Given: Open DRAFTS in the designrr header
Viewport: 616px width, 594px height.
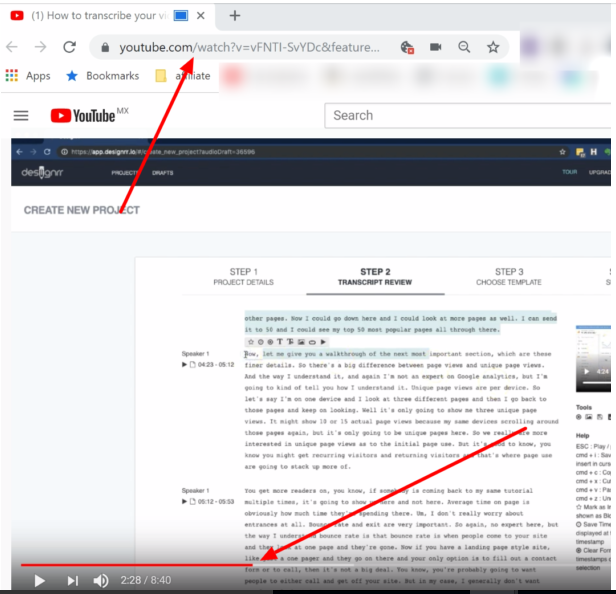Looking at the screenshot, I should 163,173.
